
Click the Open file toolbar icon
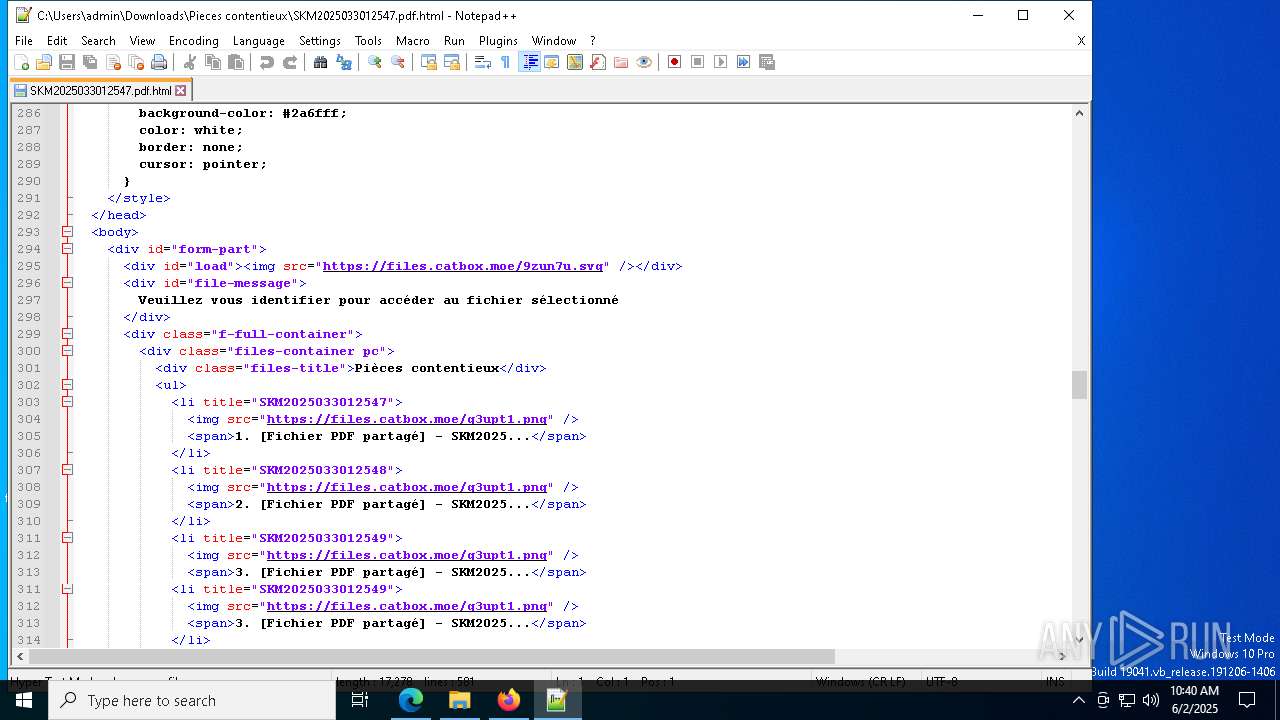click(x=44, y=62)
